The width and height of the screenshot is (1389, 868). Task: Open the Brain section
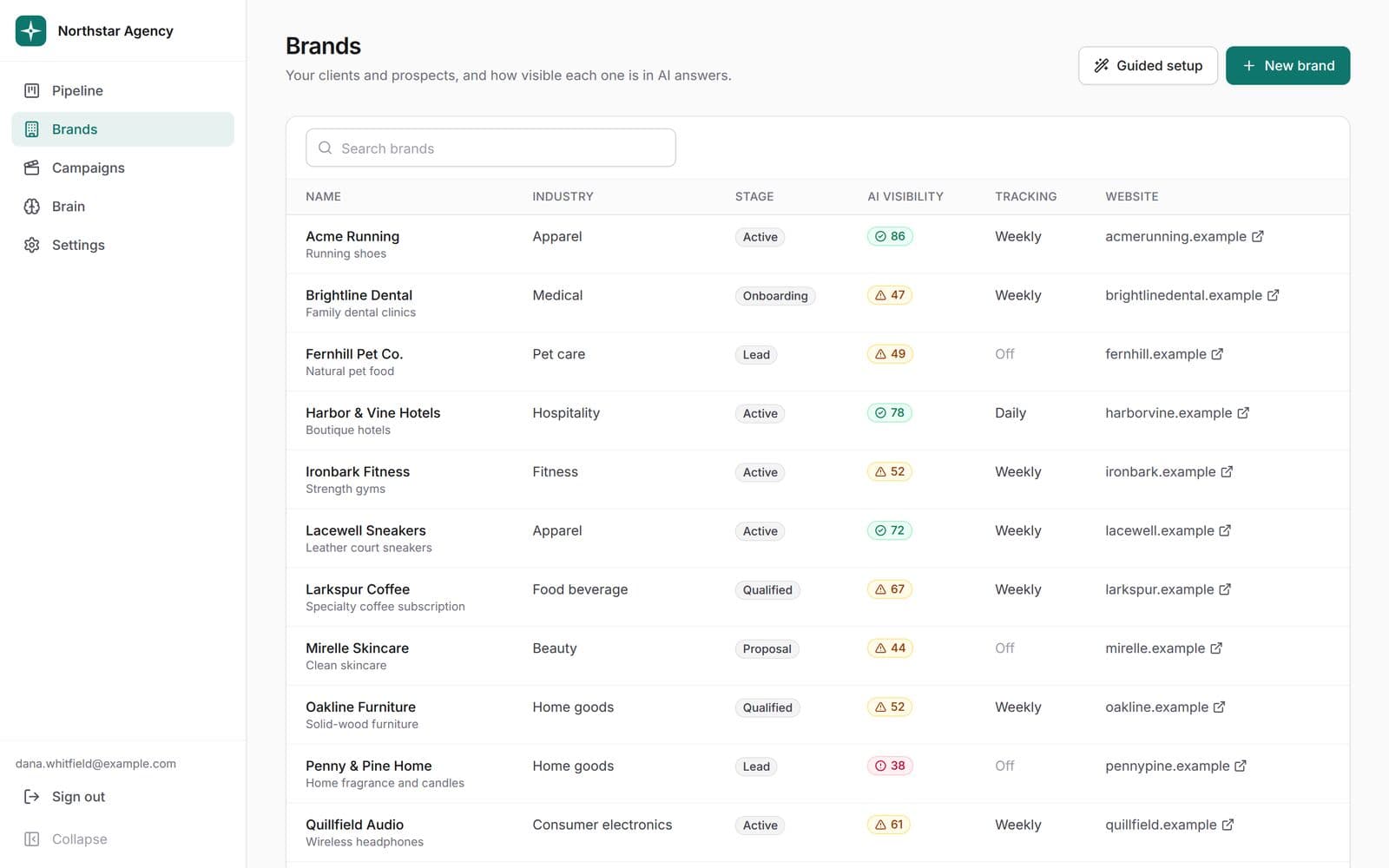(x=122, y=207)
